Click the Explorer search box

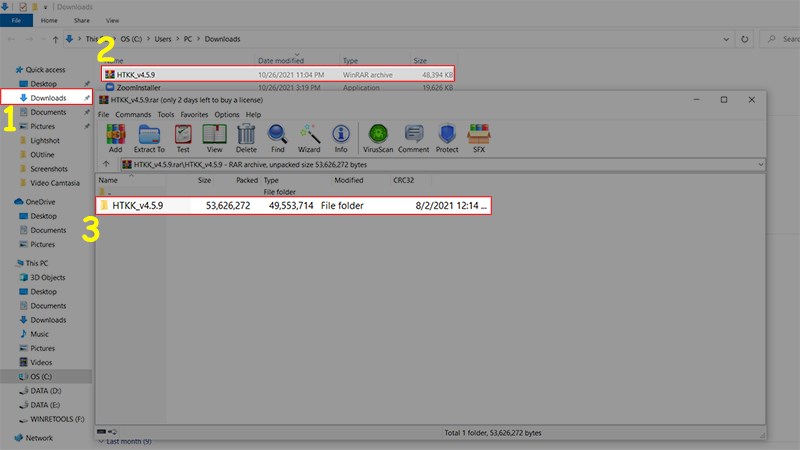click(x=780, y=39)
